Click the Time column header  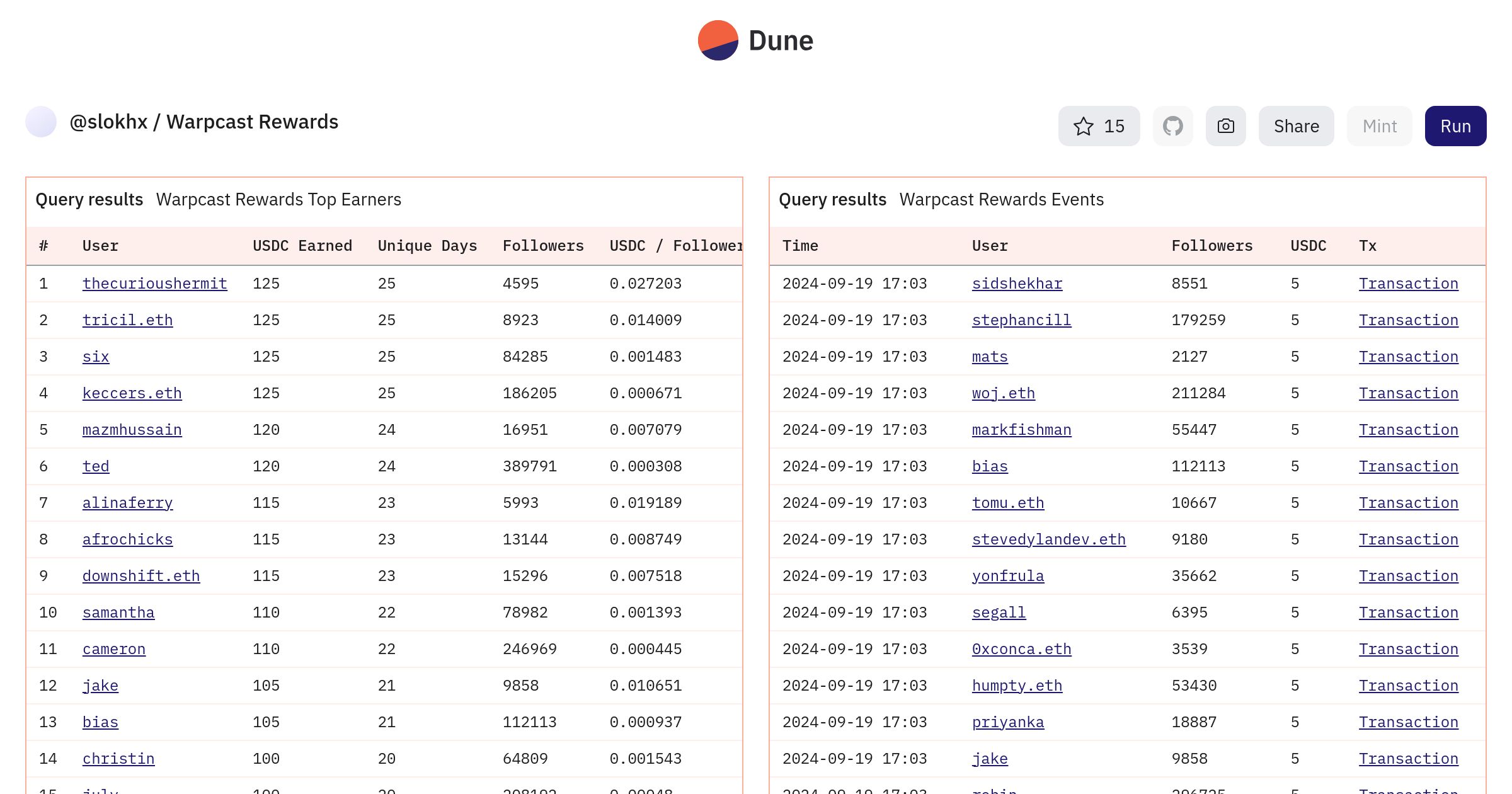800,246
